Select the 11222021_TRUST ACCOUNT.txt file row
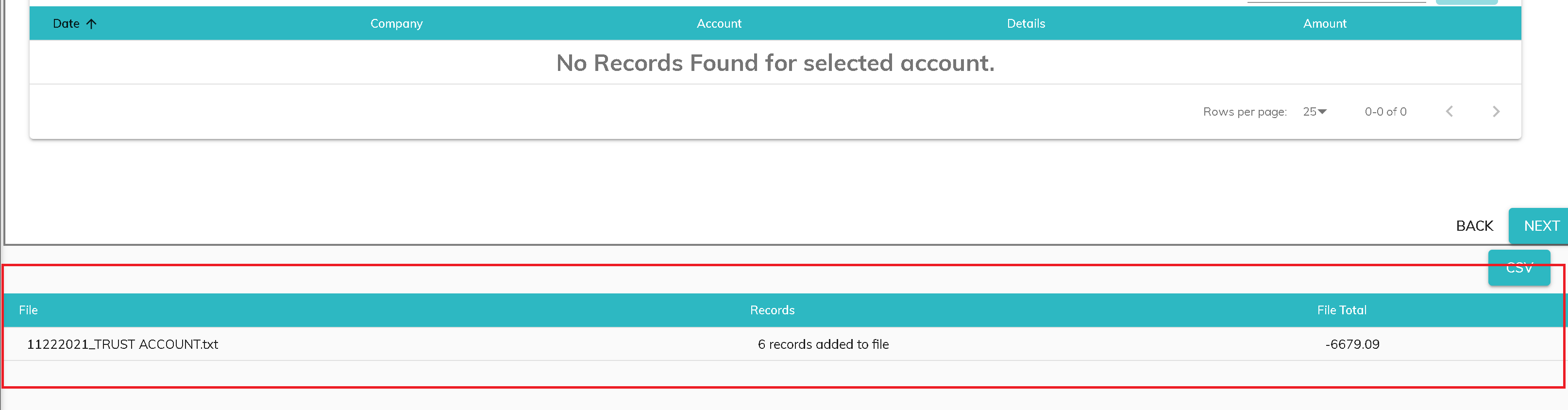The image size is (1568, 410). click(122, 344)
